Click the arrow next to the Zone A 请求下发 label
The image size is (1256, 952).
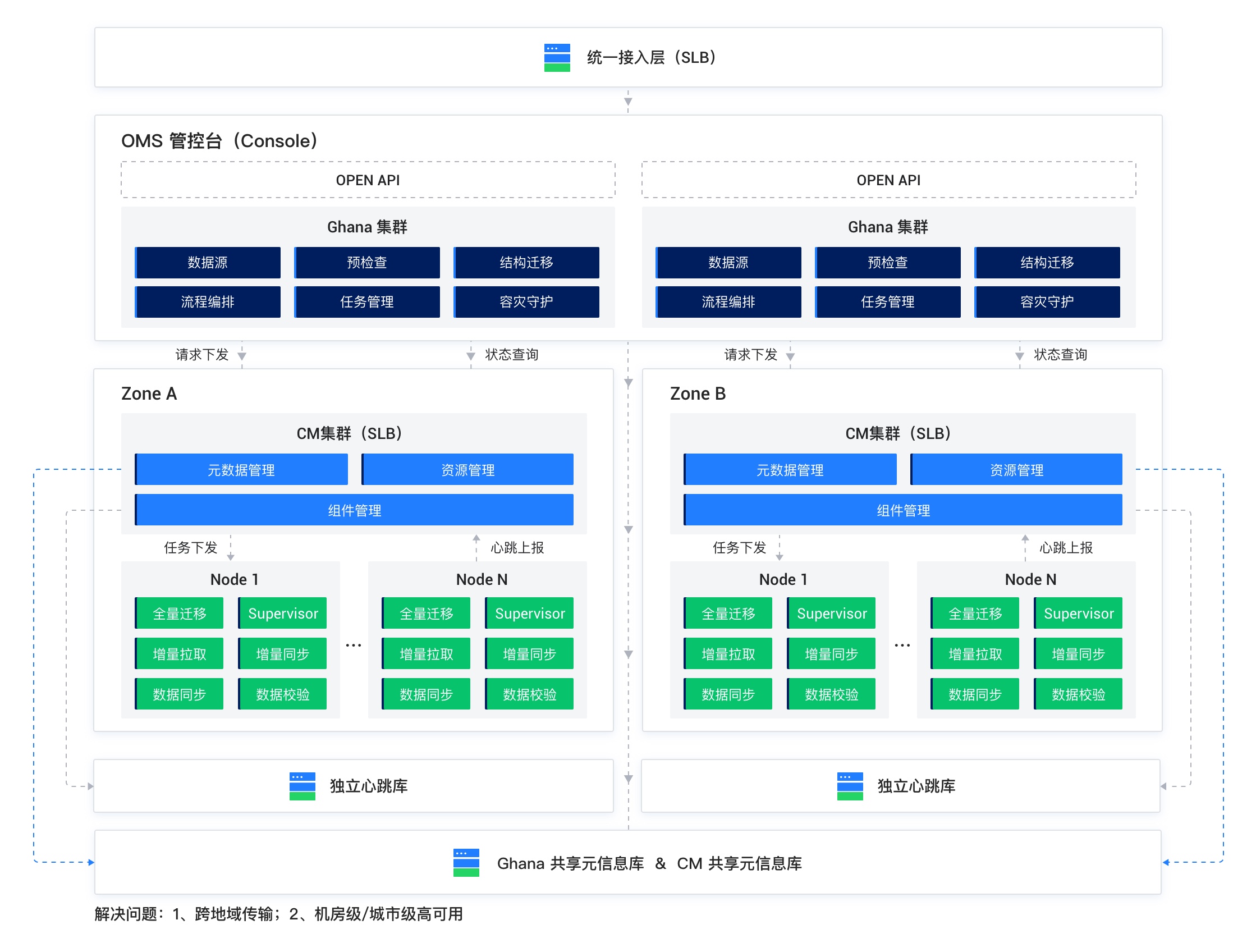(x=242, y=355)
